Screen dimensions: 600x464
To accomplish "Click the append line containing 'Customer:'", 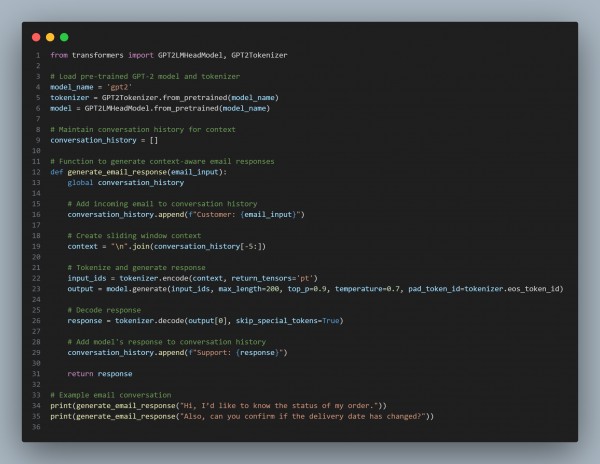I will point(186,215).
